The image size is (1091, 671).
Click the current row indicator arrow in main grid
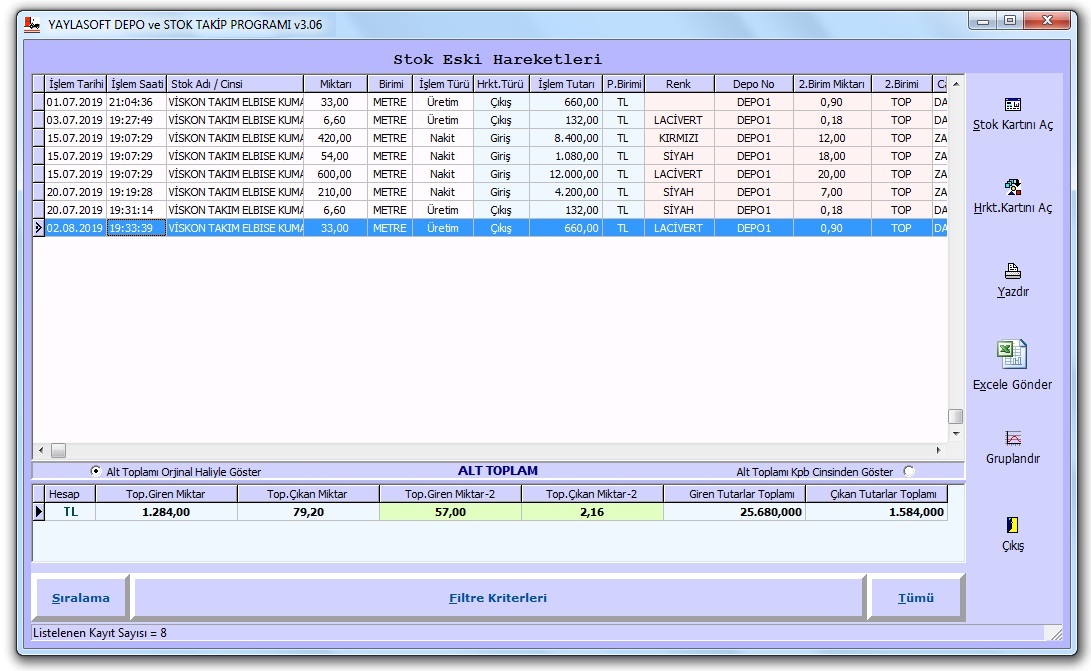(x=39, y=228)
